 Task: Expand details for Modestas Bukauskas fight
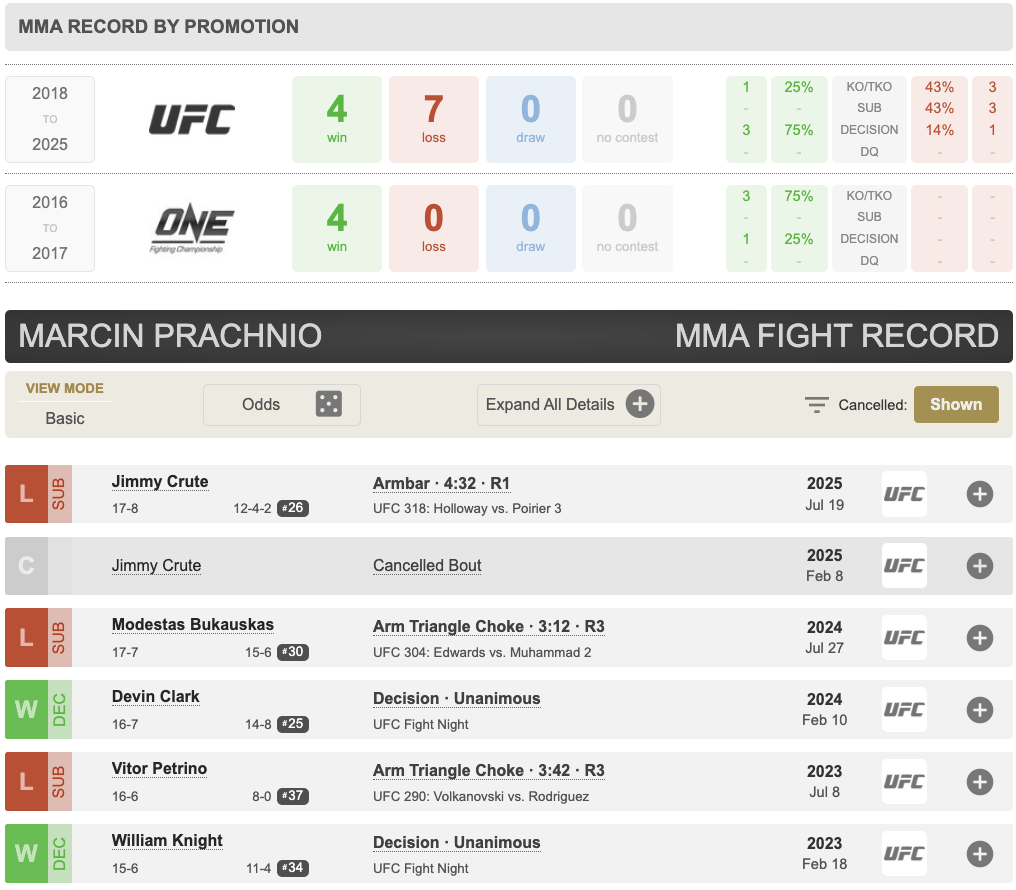coord(979,638)
